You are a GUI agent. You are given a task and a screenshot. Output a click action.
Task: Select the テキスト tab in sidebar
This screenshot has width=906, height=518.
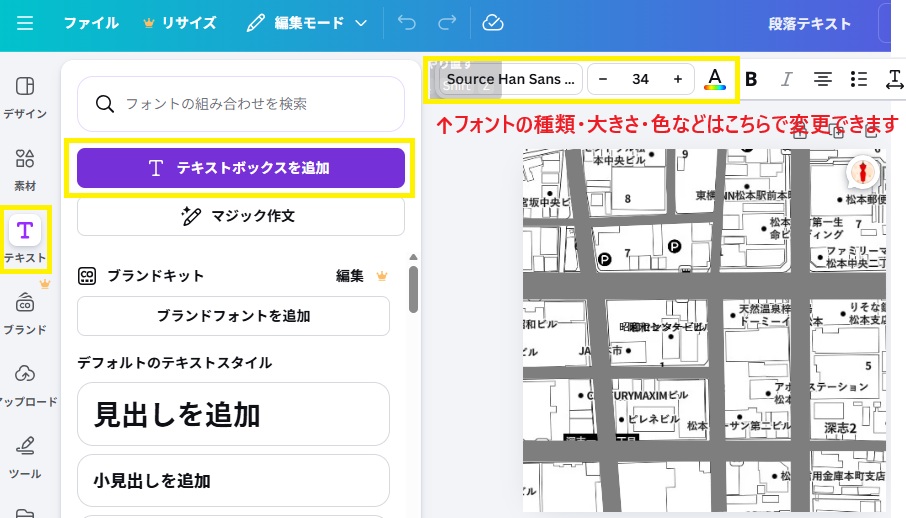coord(25,240)
